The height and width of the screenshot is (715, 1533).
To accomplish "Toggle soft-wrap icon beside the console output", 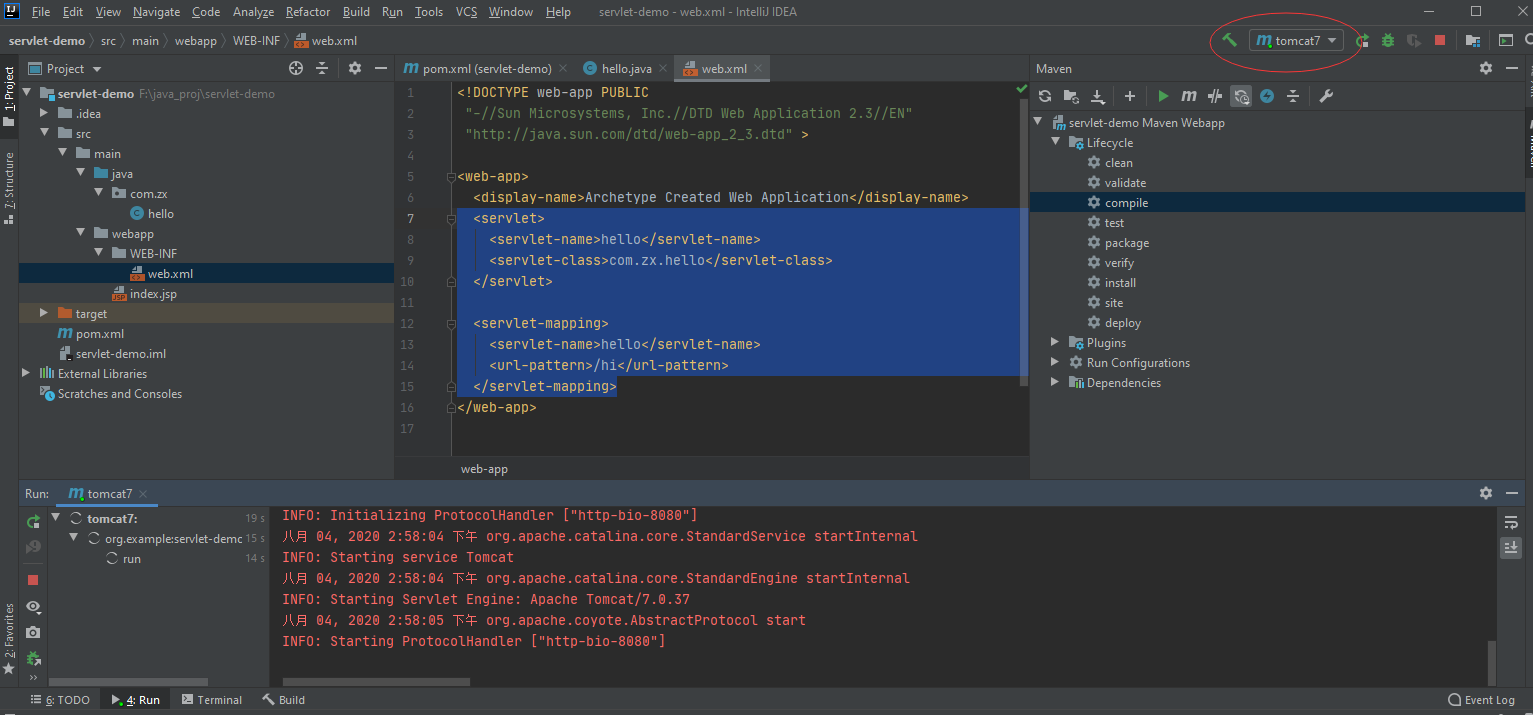I will click(x=1511, y=522).
